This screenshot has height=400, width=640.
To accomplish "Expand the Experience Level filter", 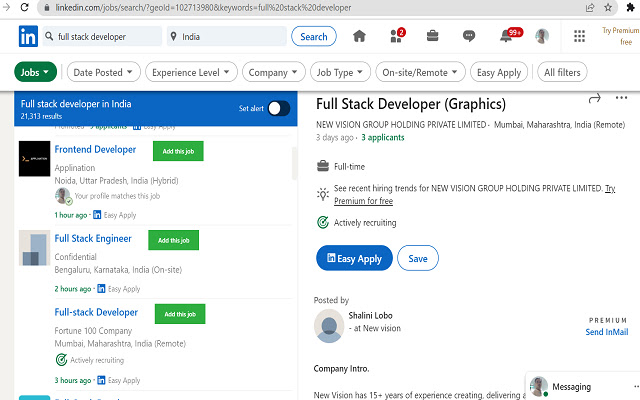I will (191, 72).
